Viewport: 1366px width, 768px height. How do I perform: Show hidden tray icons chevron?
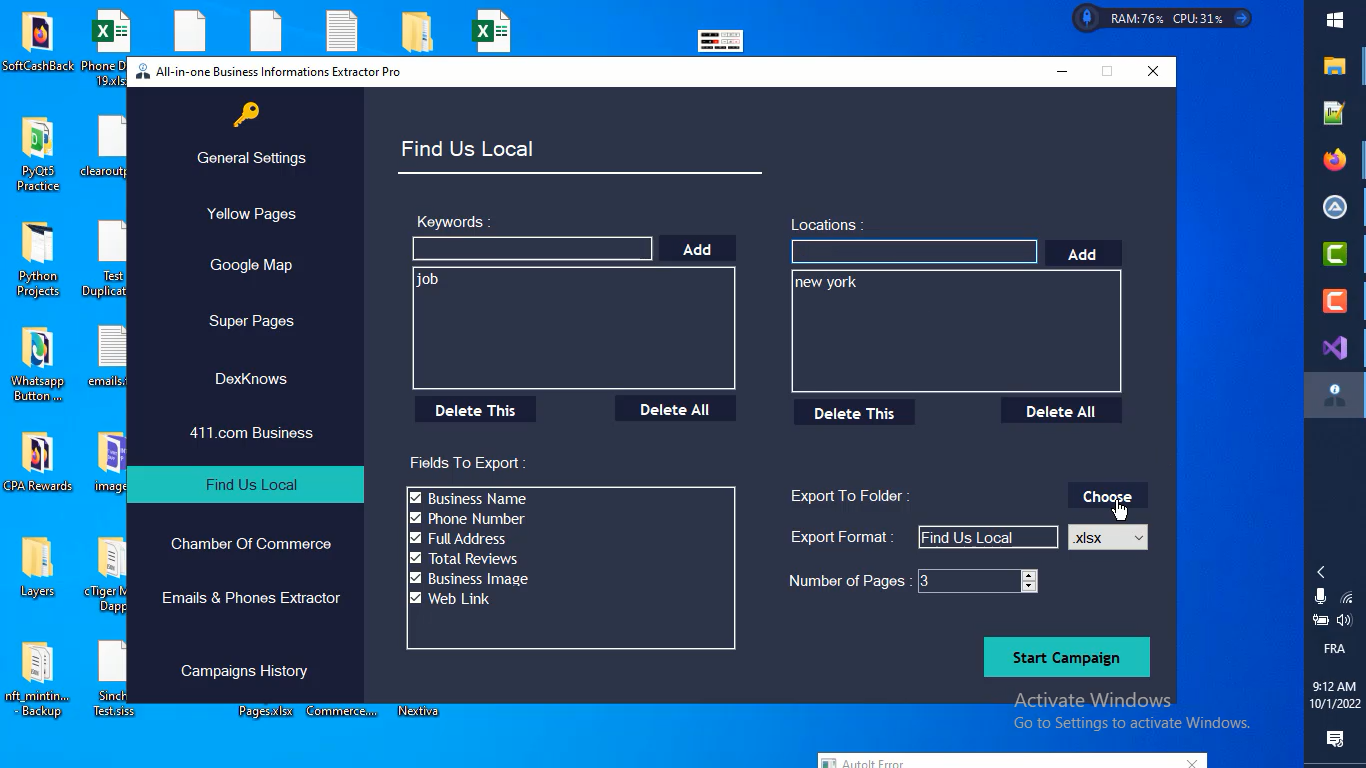(x=1321, y=572)
